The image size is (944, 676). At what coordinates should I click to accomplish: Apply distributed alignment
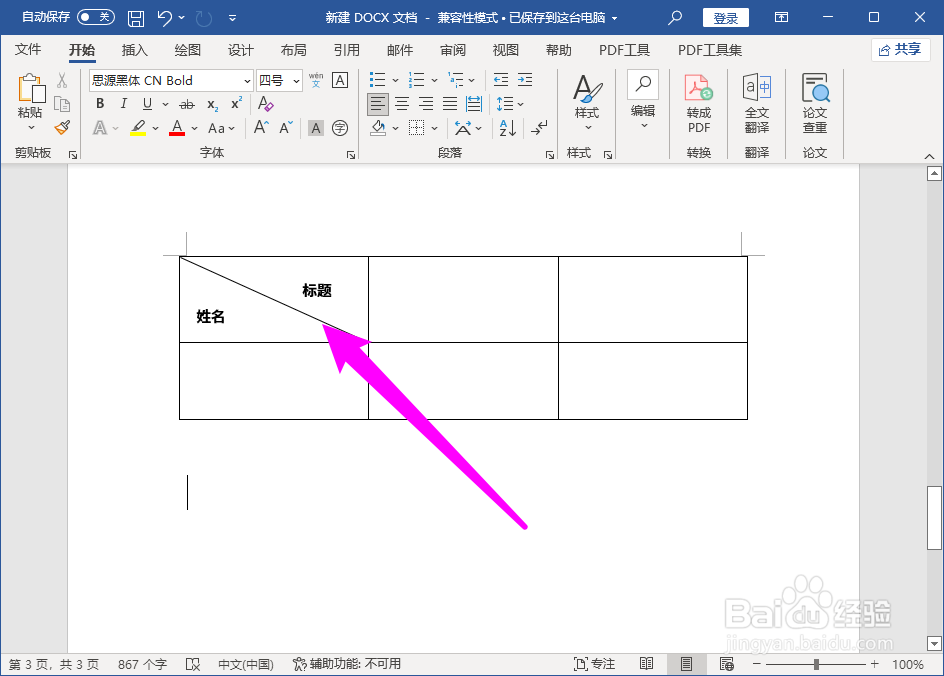474,104
